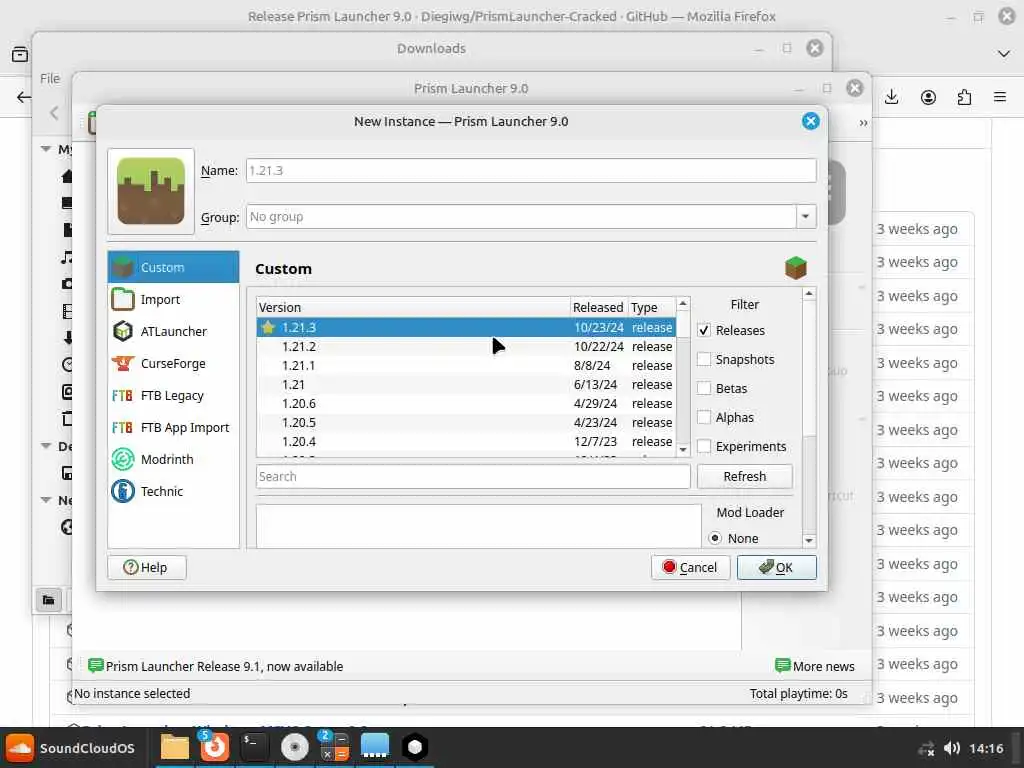The height and width of the screenshot is (768, 1024).
Task: Click the version Search field
Action: point(473,476)
